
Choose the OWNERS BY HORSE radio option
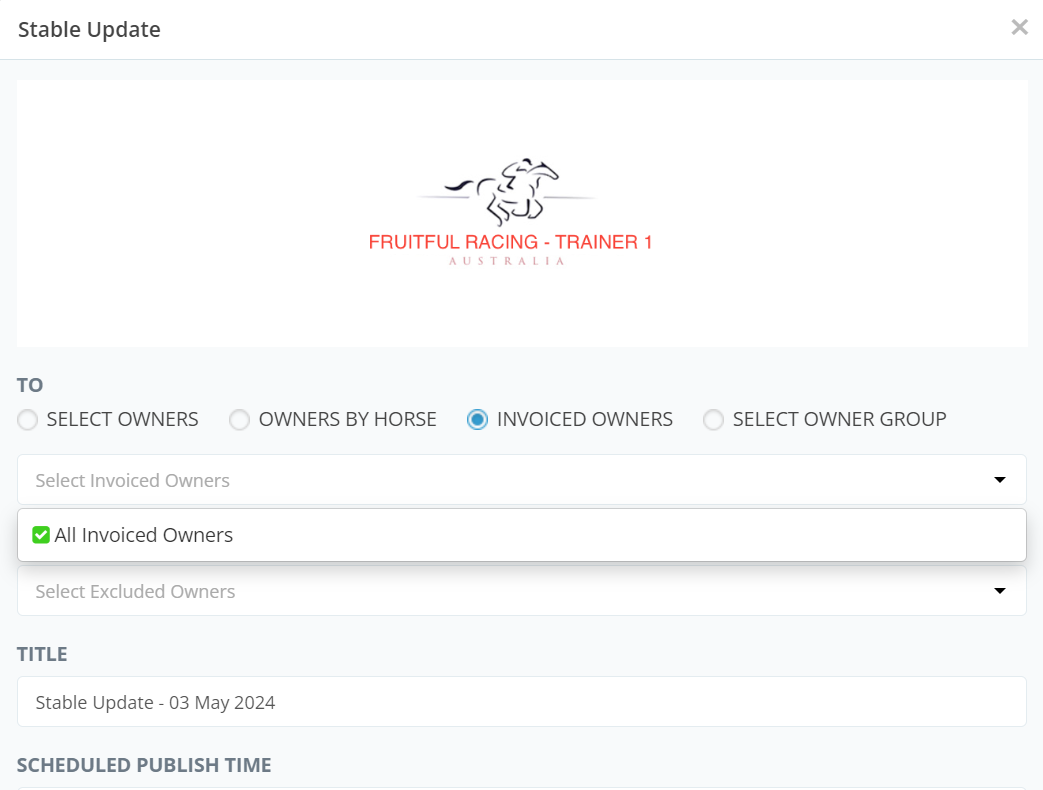(240, 420)
